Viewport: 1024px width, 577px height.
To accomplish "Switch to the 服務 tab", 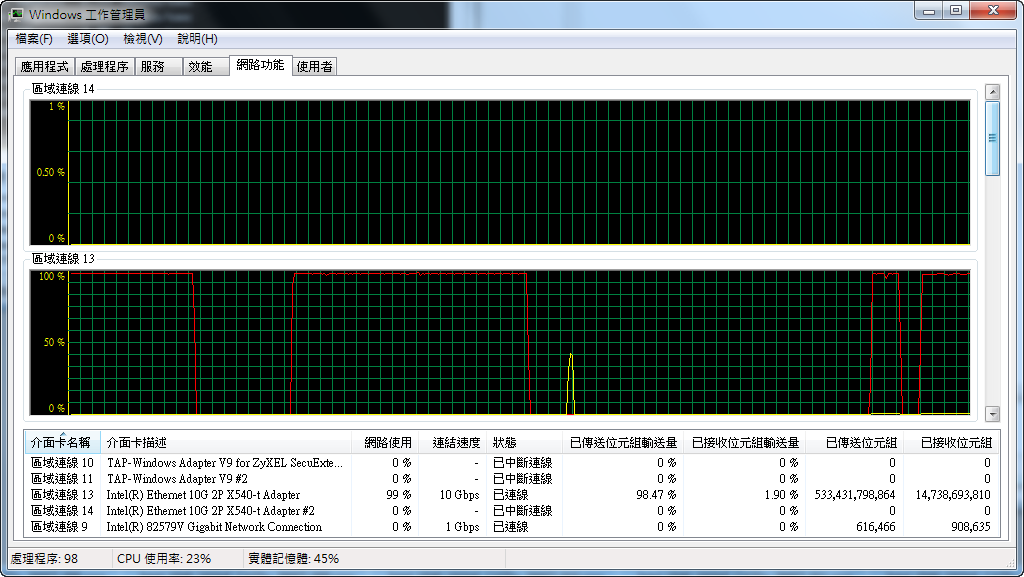I will pyautogui.click(x=158, y=67).
